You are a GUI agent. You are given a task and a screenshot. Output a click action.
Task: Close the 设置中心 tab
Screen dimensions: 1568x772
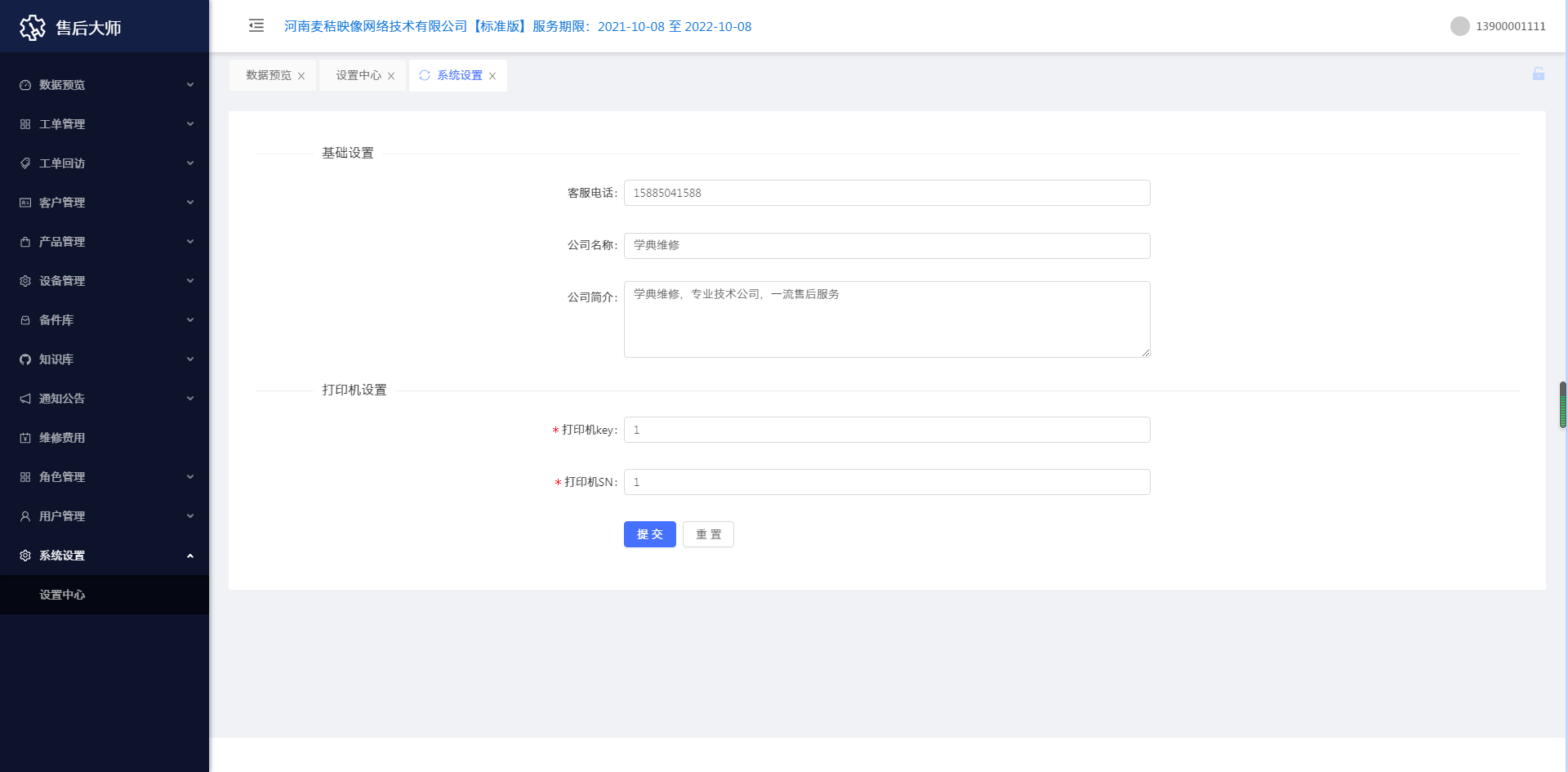391,75
